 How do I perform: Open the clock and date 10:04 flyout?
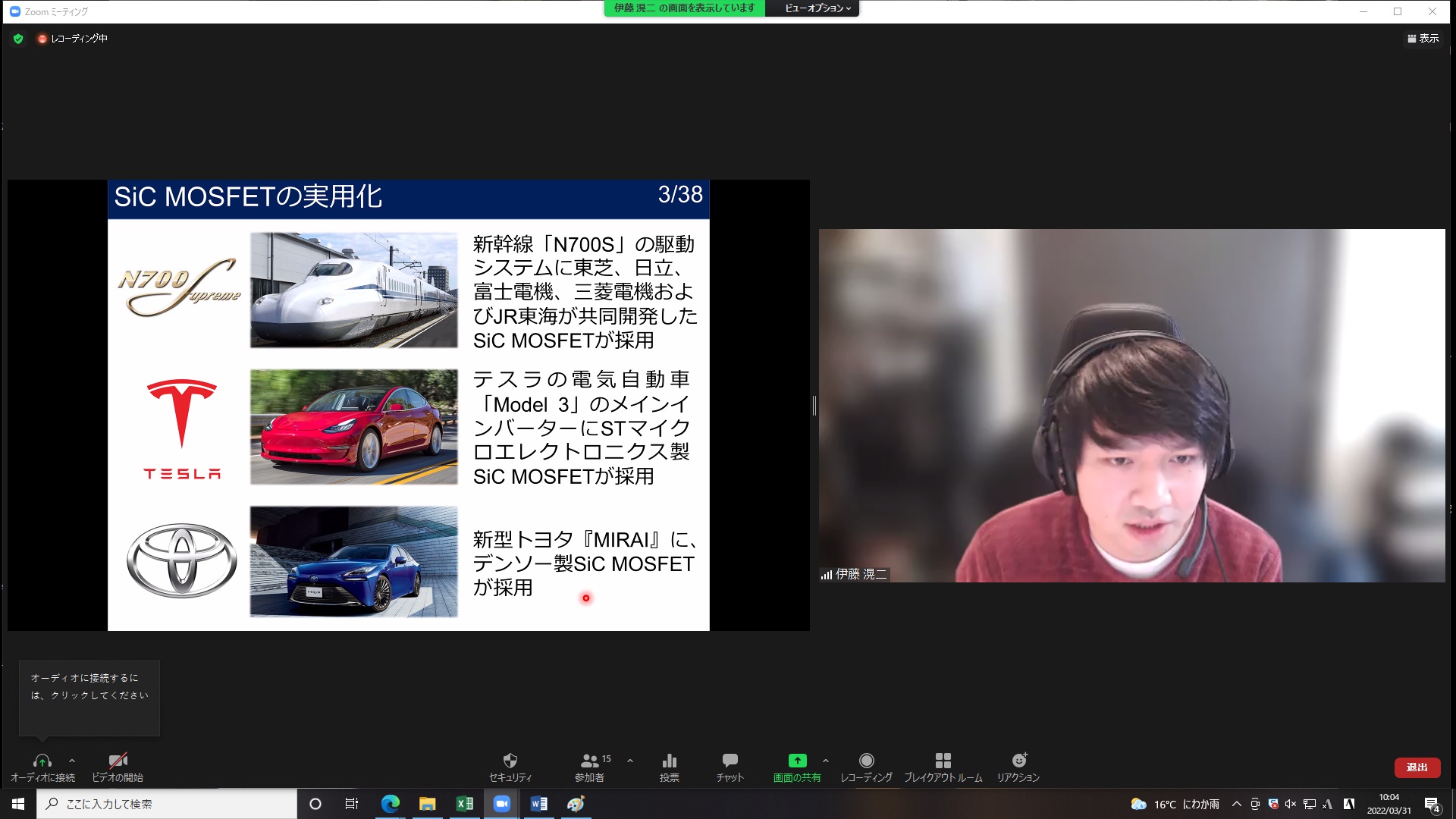1389,804
